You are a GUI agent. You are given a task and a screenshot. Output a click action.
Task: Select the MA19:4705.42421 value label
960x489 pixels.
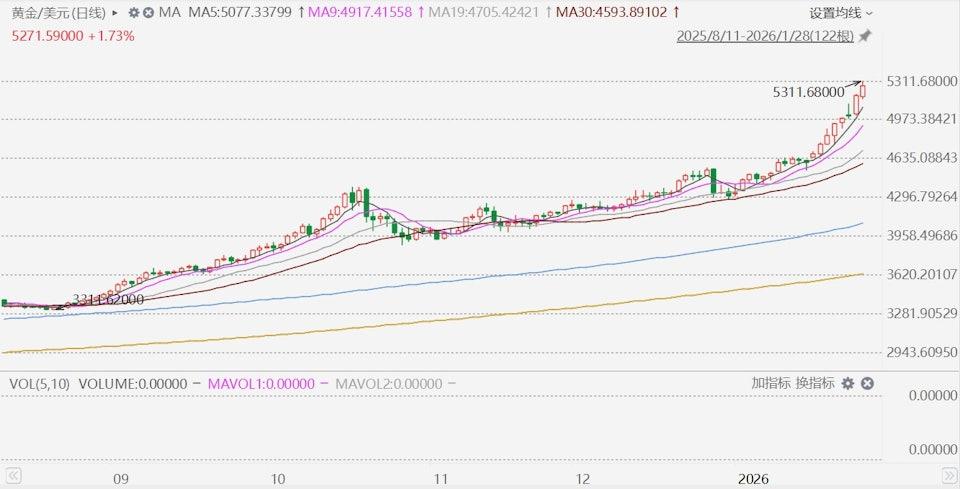484,12
